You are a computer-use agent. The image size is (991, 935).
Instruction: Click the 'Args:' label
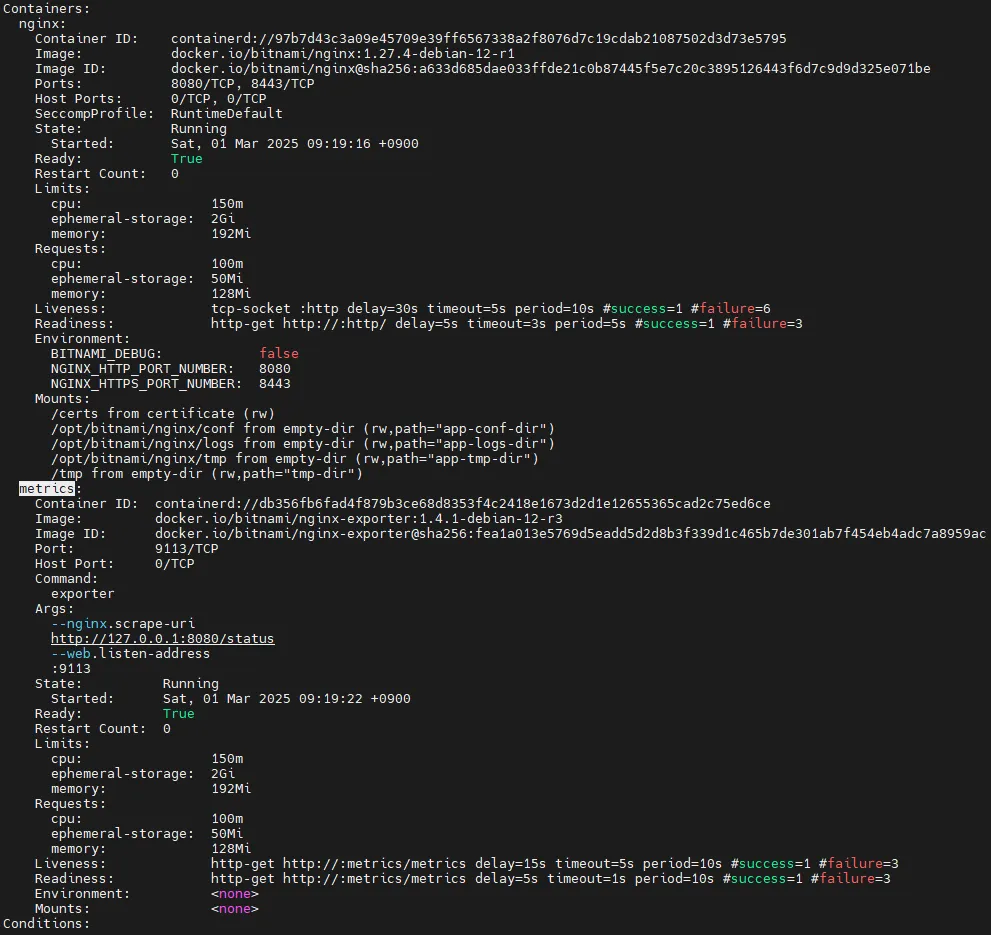point(54,609)
